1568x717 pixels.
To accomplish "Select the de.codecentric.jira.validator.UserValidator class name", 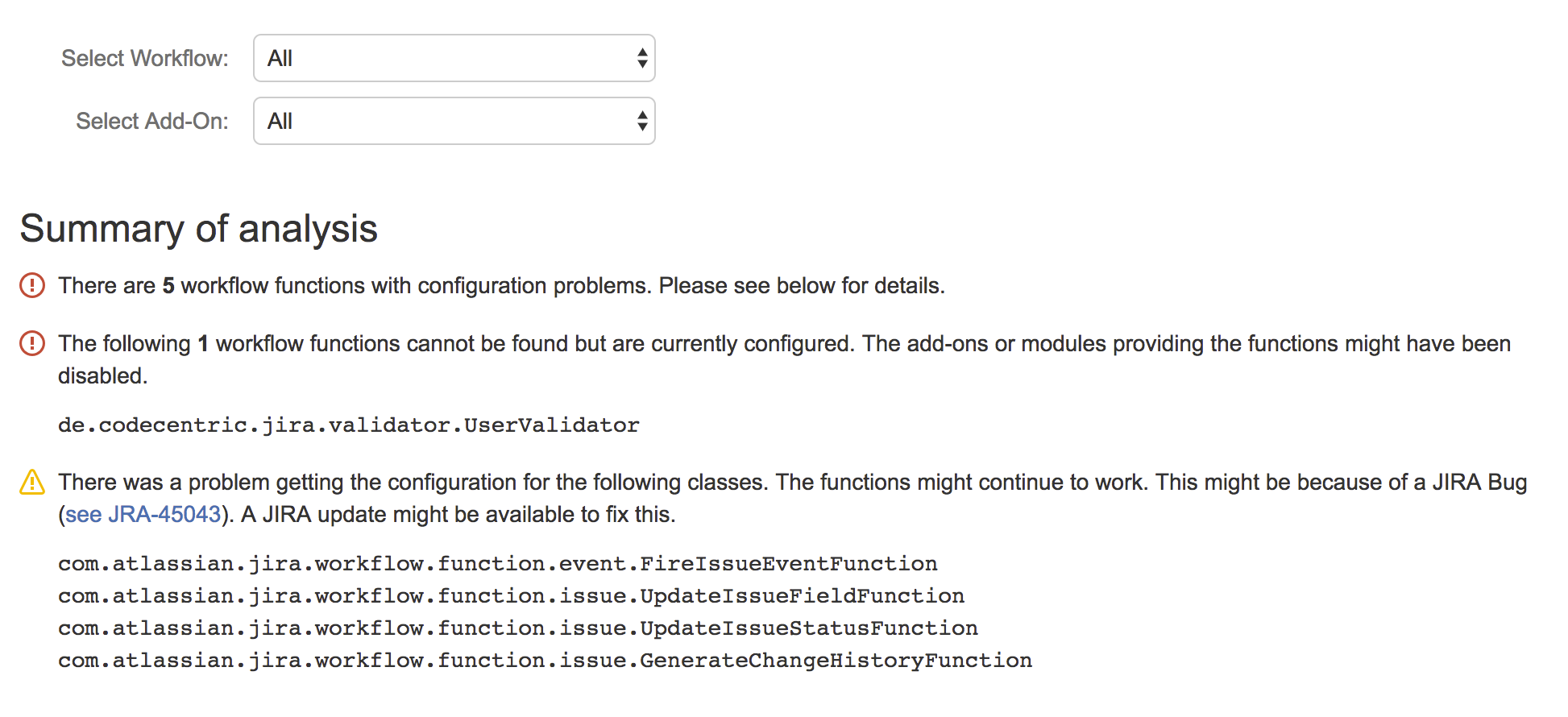I will [348, 425].
